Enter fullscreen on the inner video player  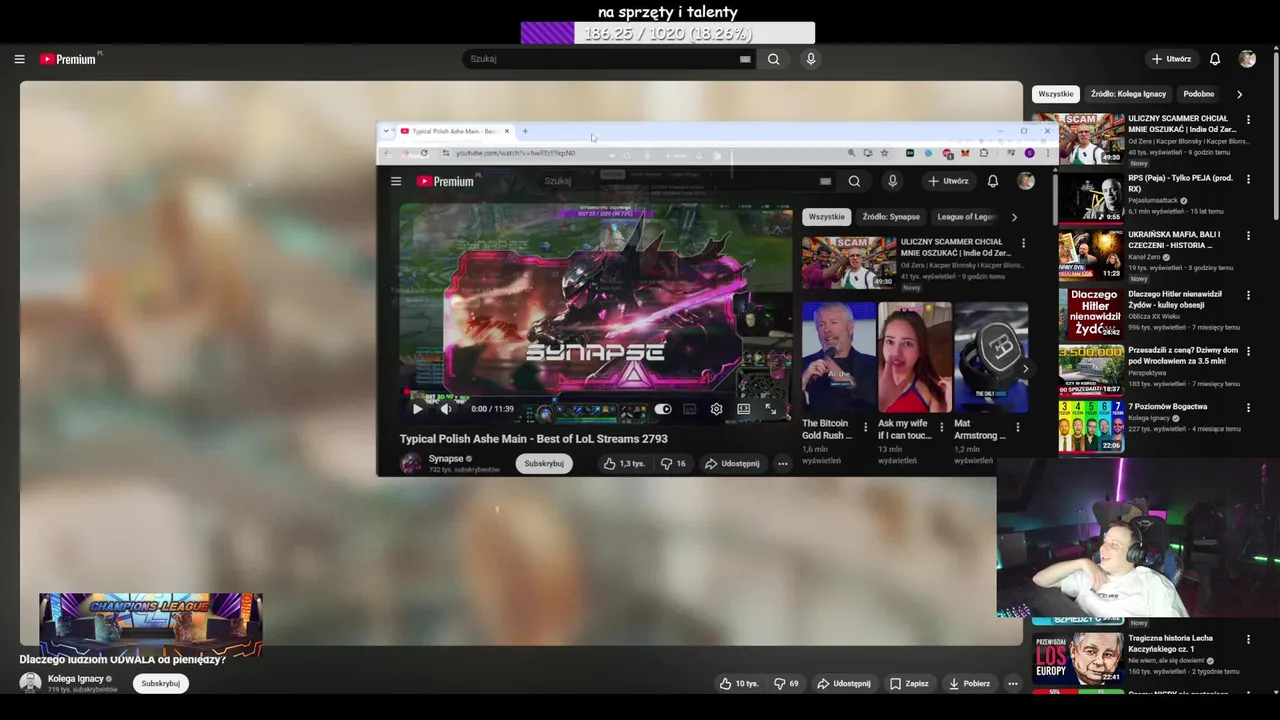771,409
